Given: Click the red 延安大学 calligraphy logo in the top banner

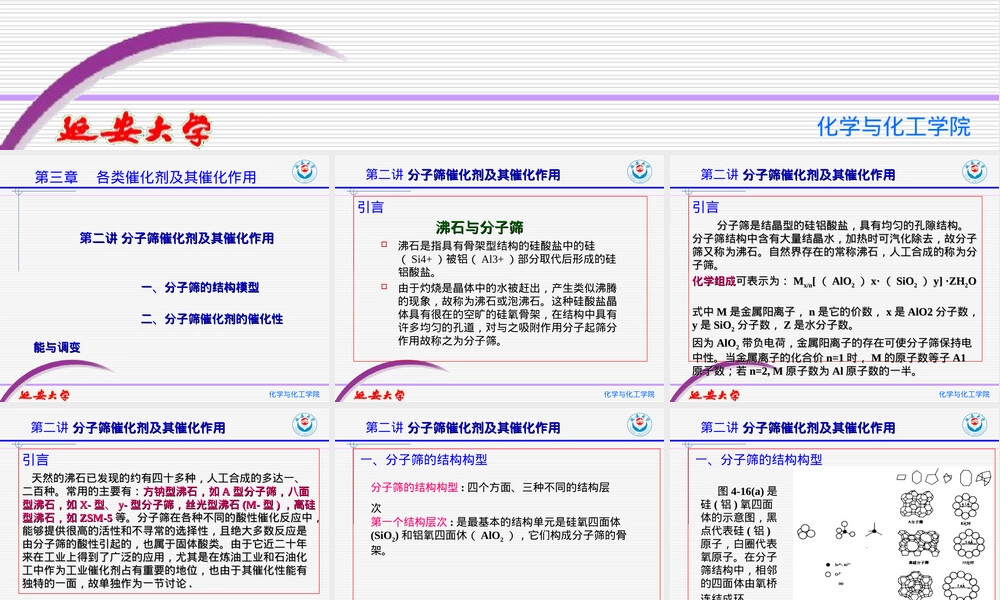Looking at the screenshot, I should click(134, 130).
